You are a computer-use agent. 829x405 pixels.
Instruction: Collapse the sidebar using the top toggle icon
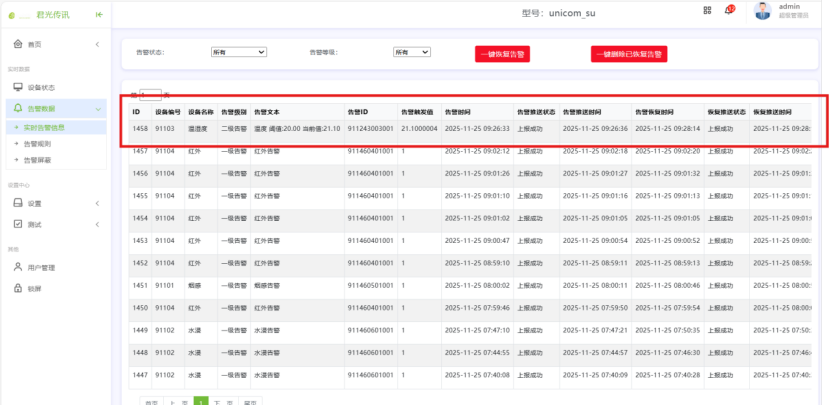98,14
